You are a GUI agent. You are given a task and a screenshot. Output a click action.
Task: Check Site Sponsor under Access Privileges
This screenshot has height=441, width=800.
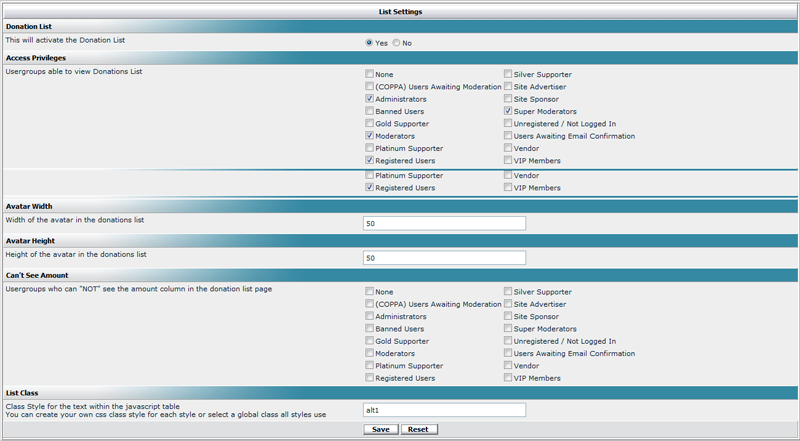(x=508, y=99)
